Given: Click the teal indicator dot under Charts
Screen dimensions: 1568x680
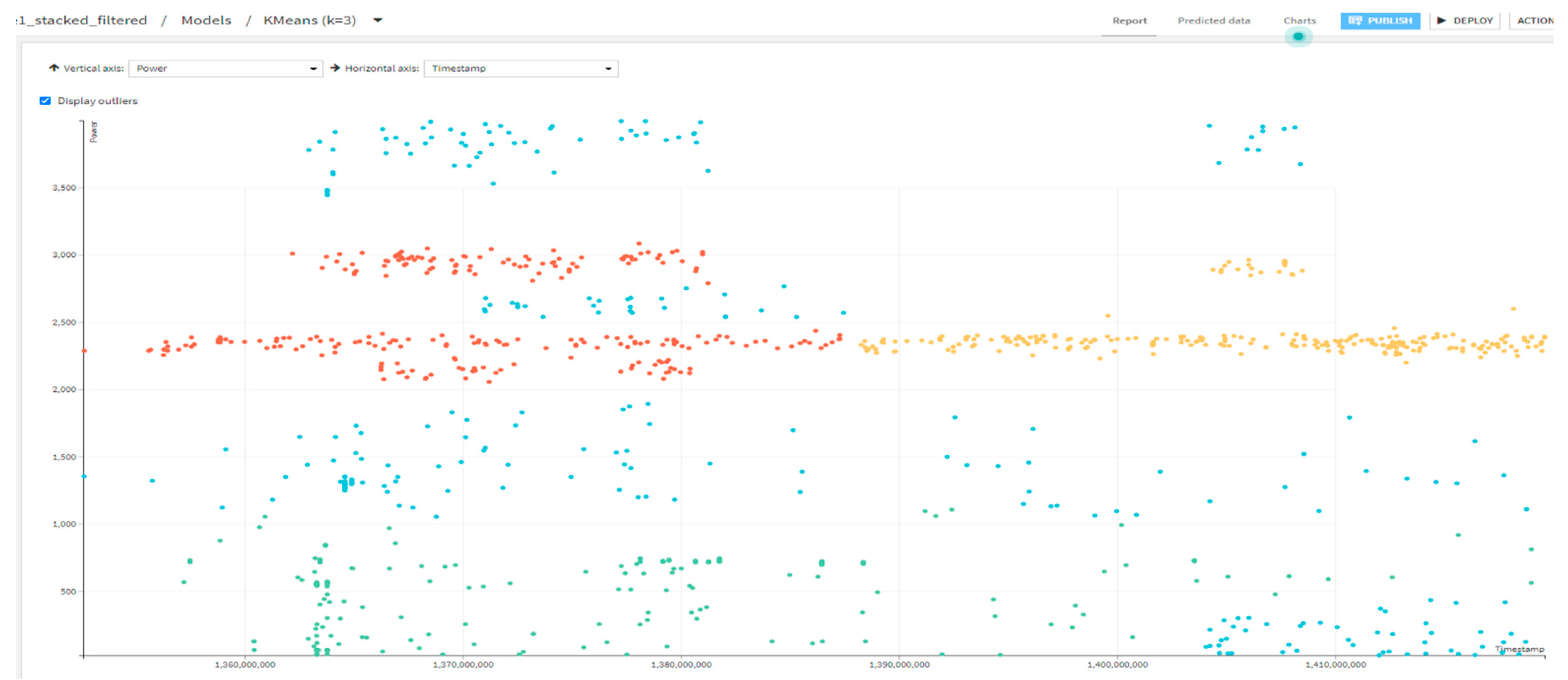Looking at the screenshot, I should click(x=1298, y=37).
